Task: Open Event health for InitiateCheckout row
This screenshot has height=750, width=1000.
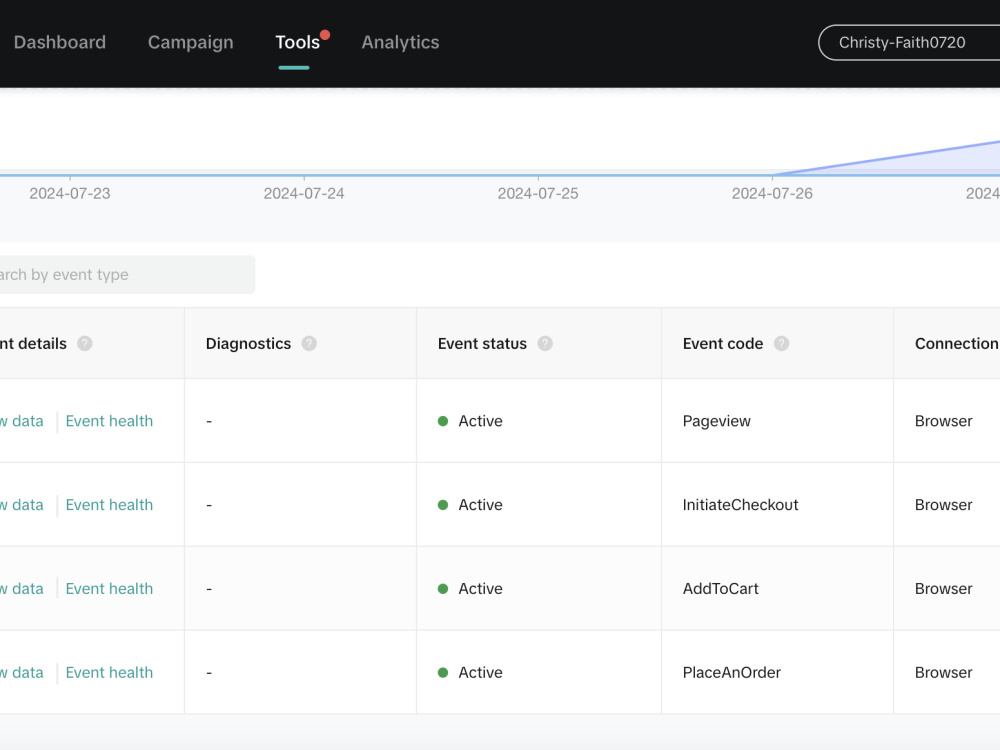Action: point(109,504)
